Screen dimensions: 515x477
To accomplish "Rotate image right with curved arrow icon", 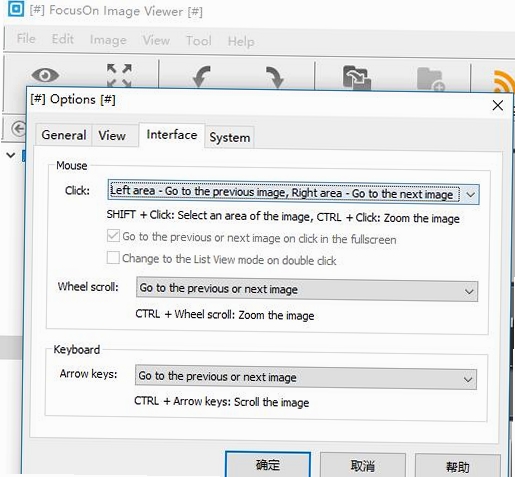I will [275, 78].
